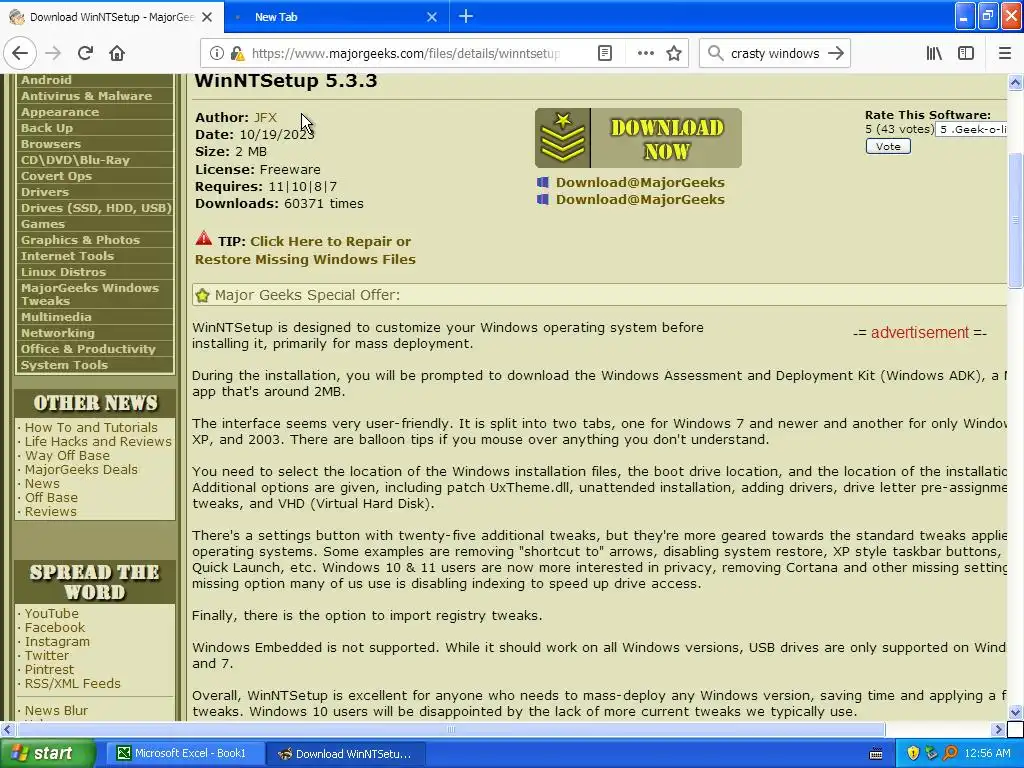Show site information icon in address bar
The width and height of the screenshot is (1024, 768).
coord(216,54)
